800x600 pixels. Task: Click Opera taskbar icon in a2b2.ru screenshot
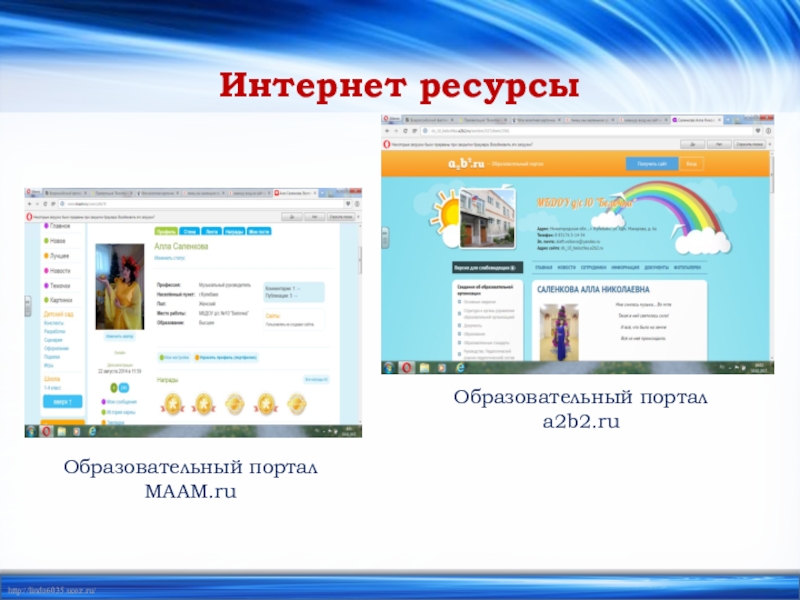pyautogui.click(x=407, y=367)
